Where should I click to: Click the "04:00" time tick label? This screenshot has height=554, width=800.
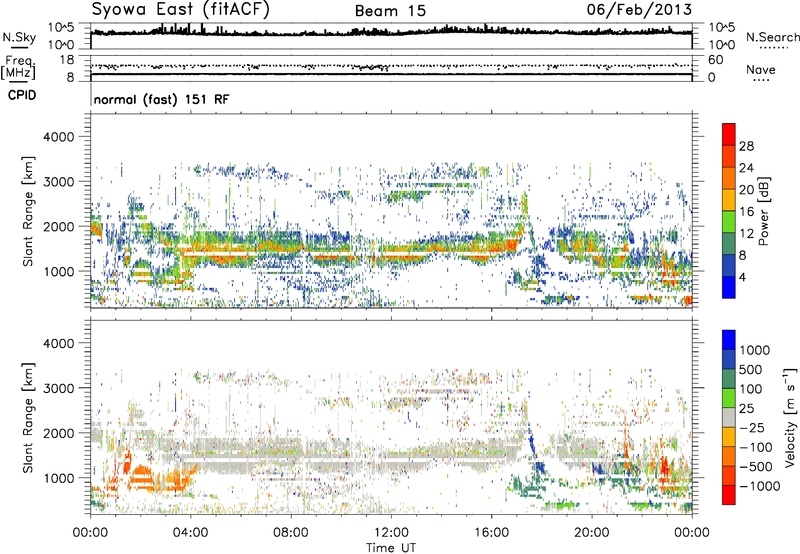click(x=190, y=533)
